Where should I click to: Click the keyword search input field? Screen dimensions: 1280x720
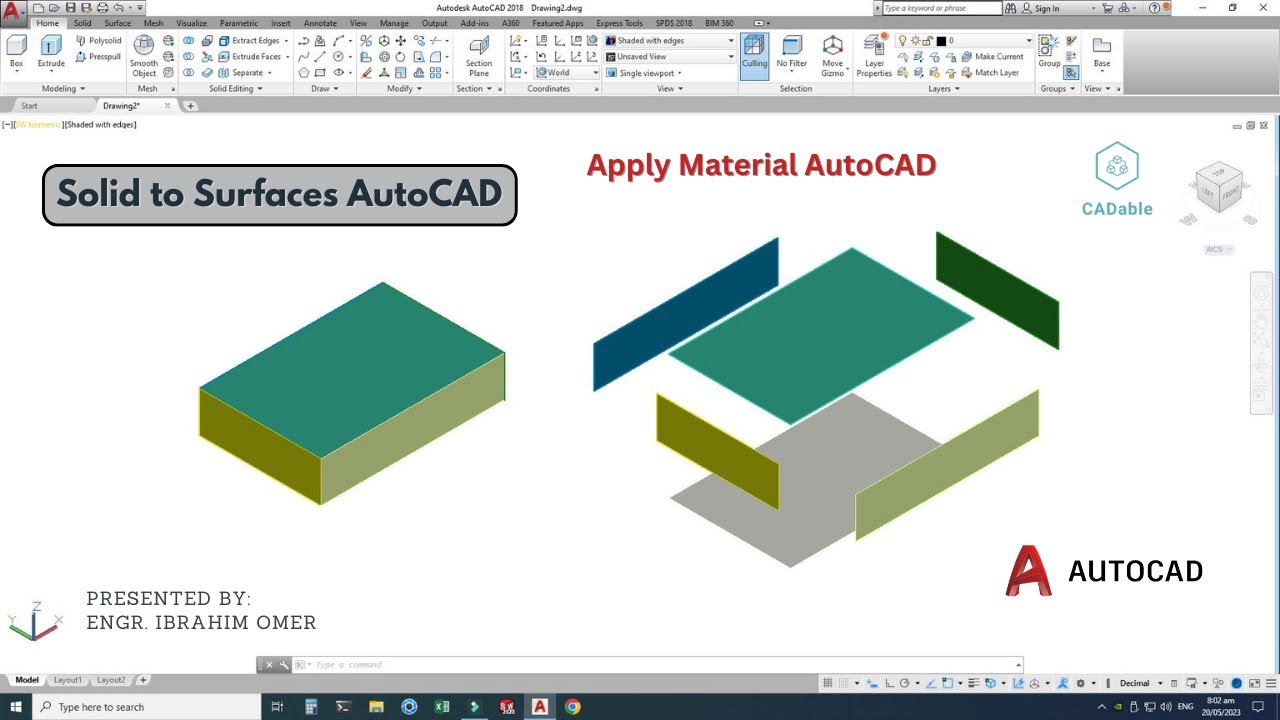tap(941, 8)
